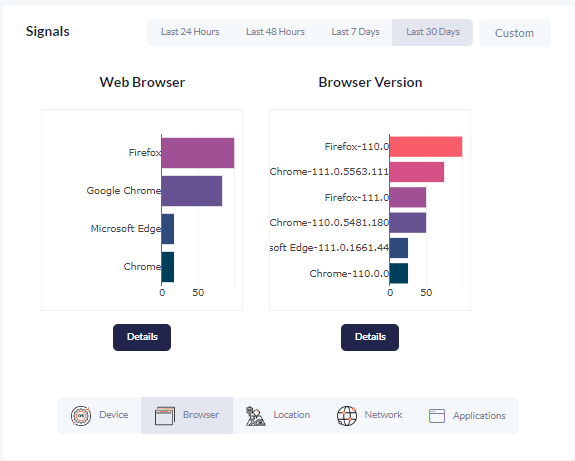Click the Location map icon
This screenshot has width=575, height=461.
pyautogui.click(x=256, y=416)
